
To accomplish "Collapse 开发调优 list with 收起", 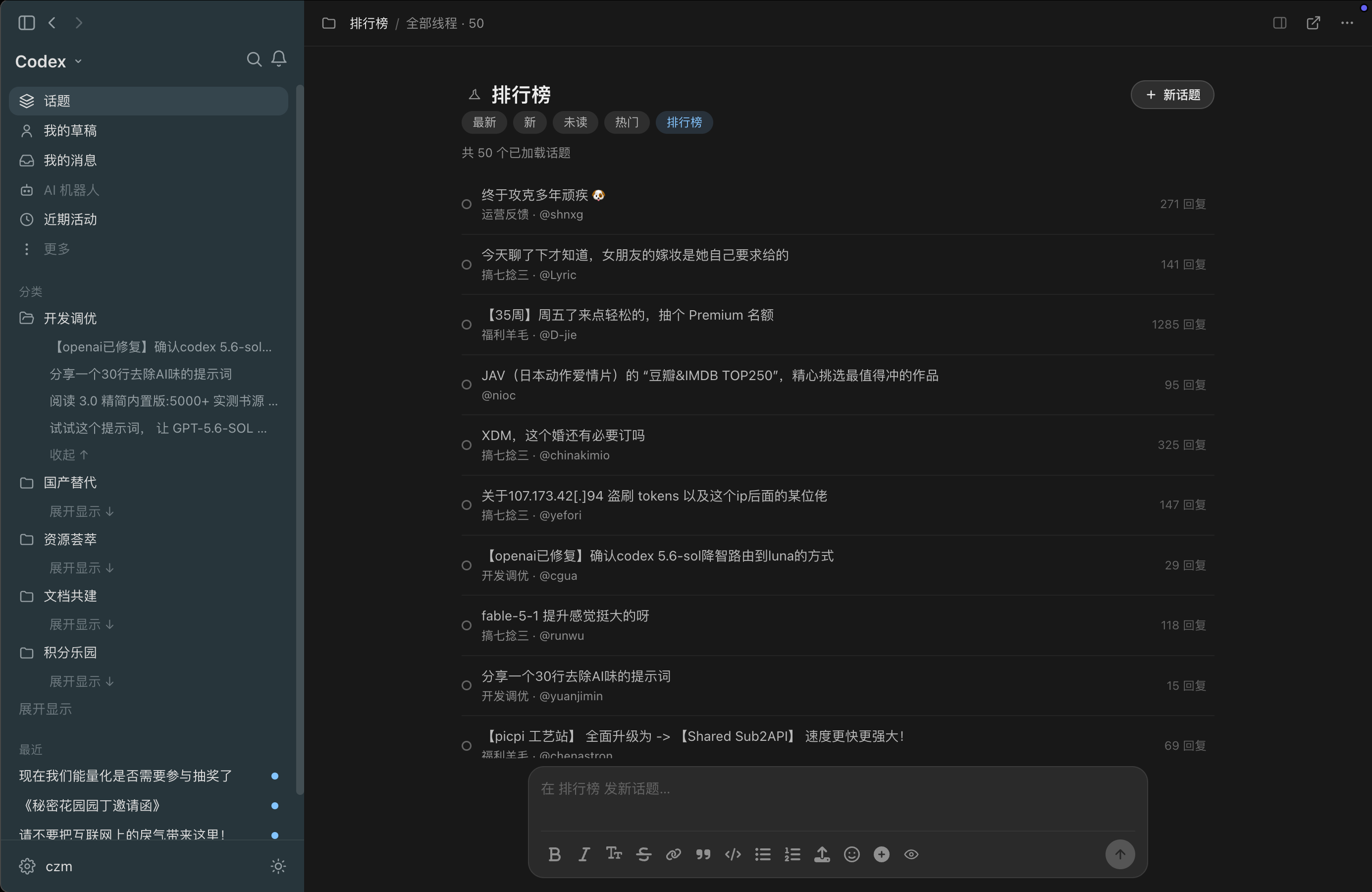I will pos(68,455).
